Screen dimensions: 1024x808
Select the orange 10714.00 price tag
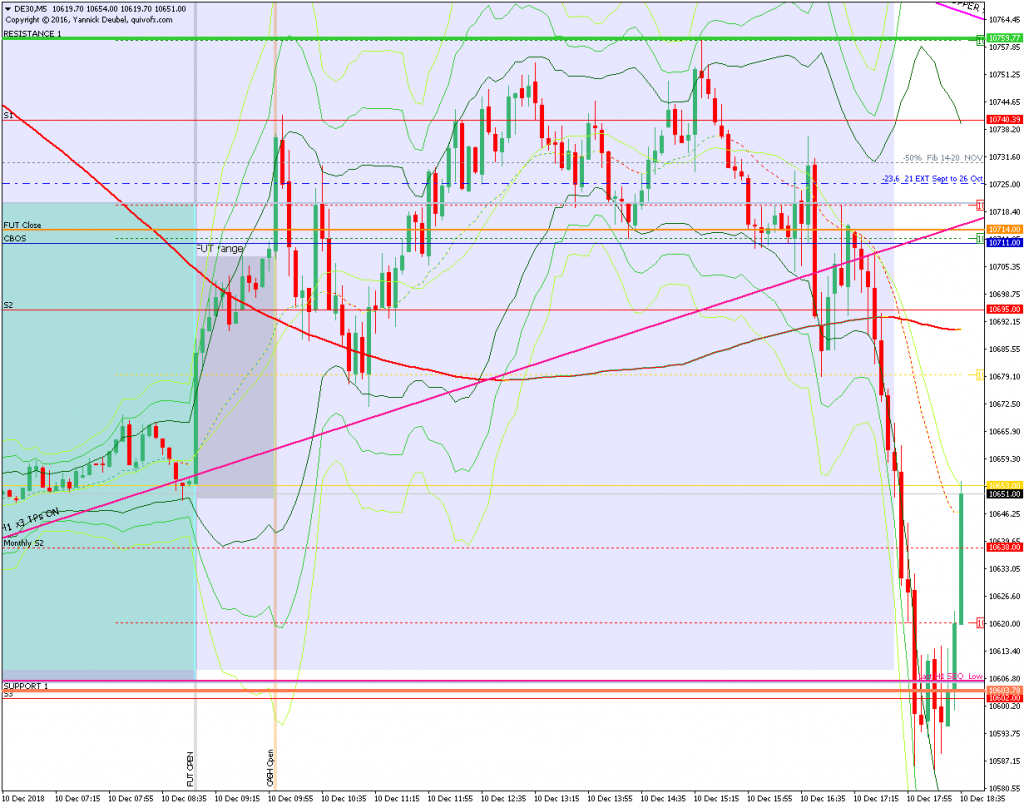pos(1003,229)
